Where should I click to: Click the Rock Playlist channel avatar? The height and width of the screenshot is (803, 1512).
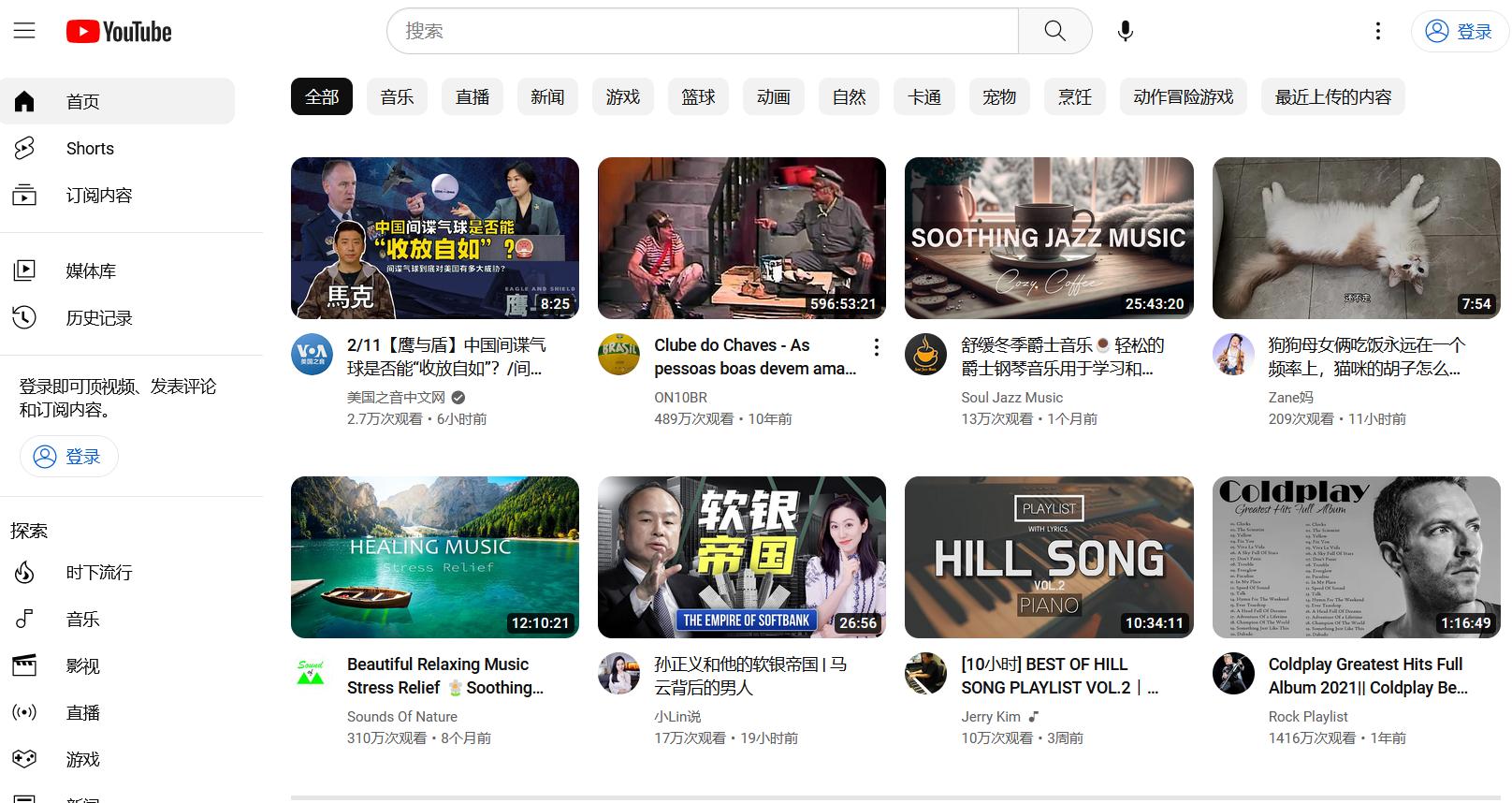[1233, 674]
